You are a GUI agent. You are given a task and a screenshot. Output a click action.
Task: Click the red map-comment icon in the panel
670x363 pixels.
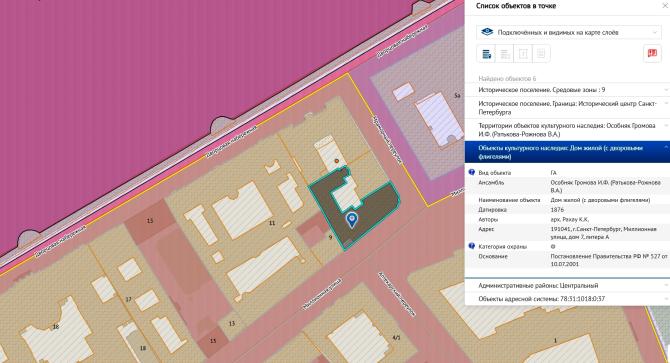pos(652,54)
